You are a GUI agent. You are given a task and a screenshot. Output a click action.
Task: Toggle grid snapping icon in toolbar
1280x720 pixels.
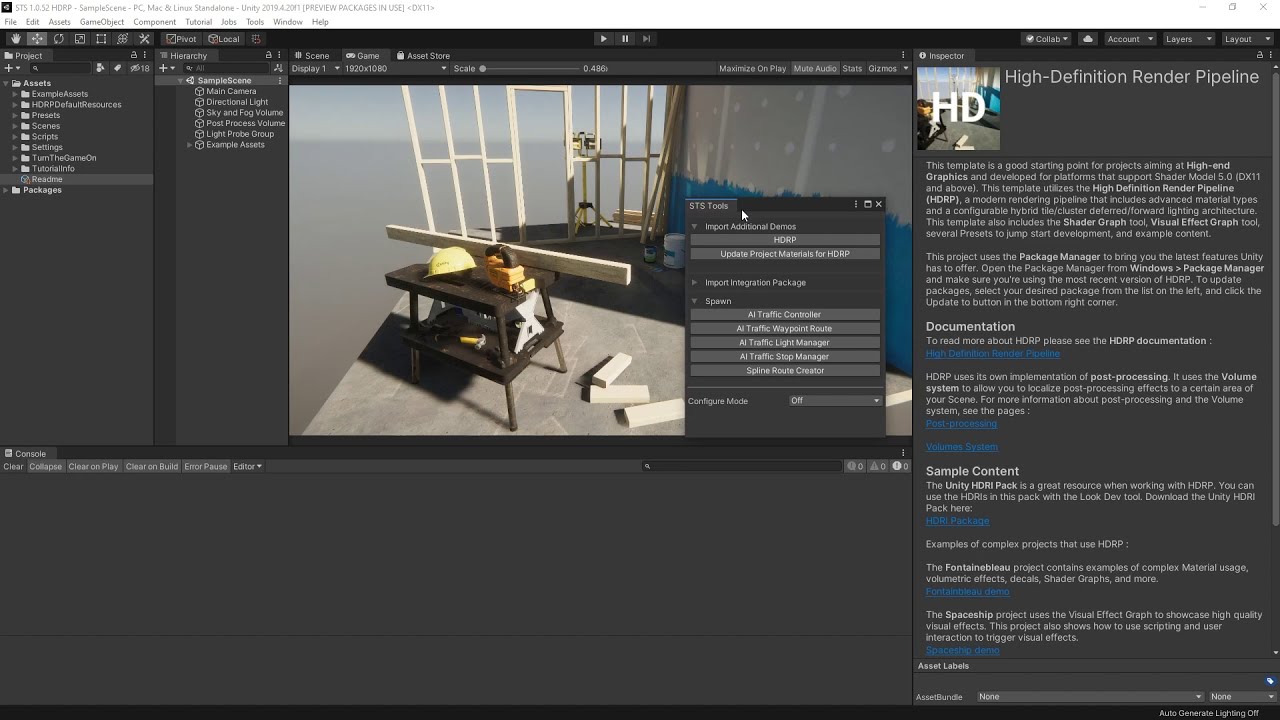(x=256, y=39)
